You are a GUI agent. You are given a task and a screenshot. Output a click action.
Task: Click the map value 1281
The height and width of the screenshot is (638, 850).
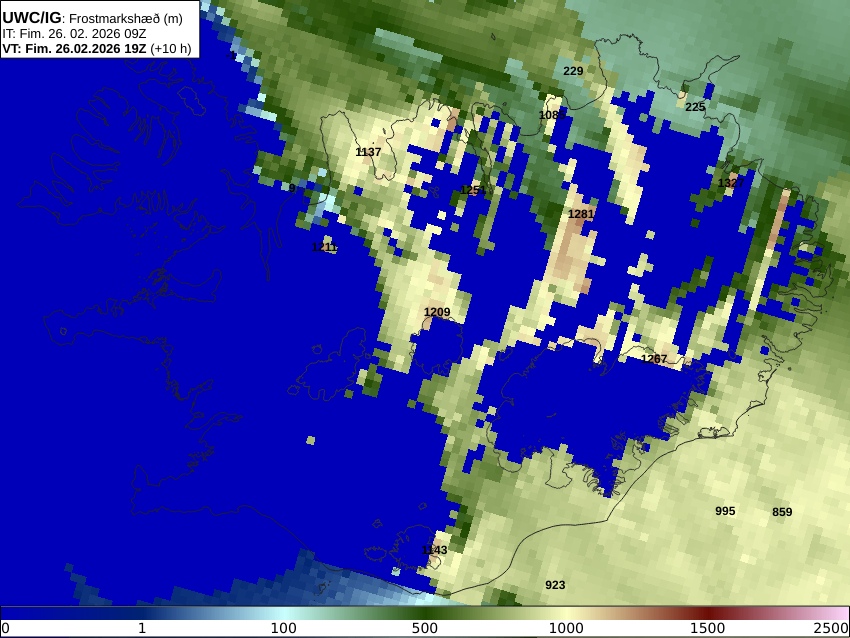(x=581, y=214)
